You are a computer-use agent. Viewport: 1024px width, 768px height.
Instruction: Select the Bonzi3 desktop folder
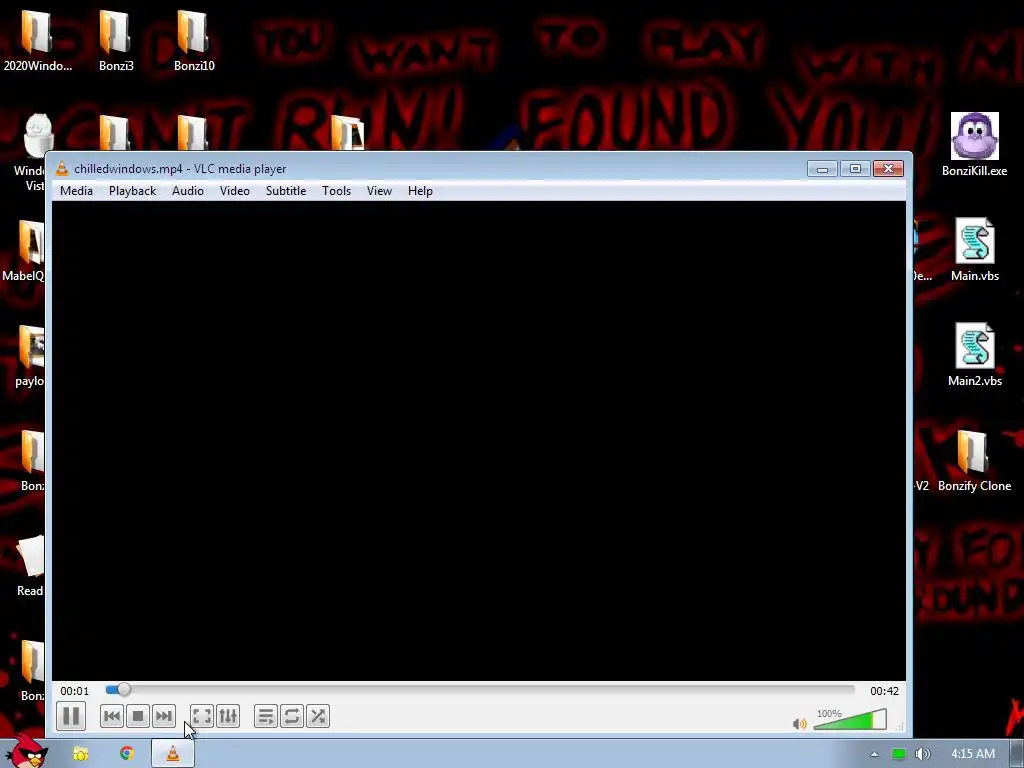(x=116, y=40)
